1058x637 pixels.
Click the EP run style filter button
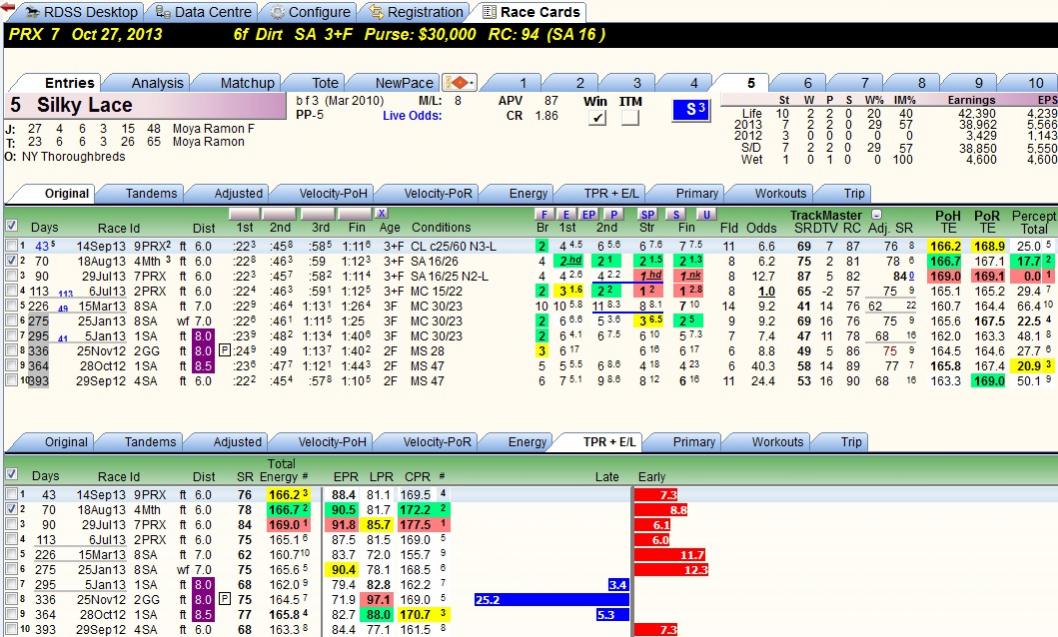pos(589,215)
